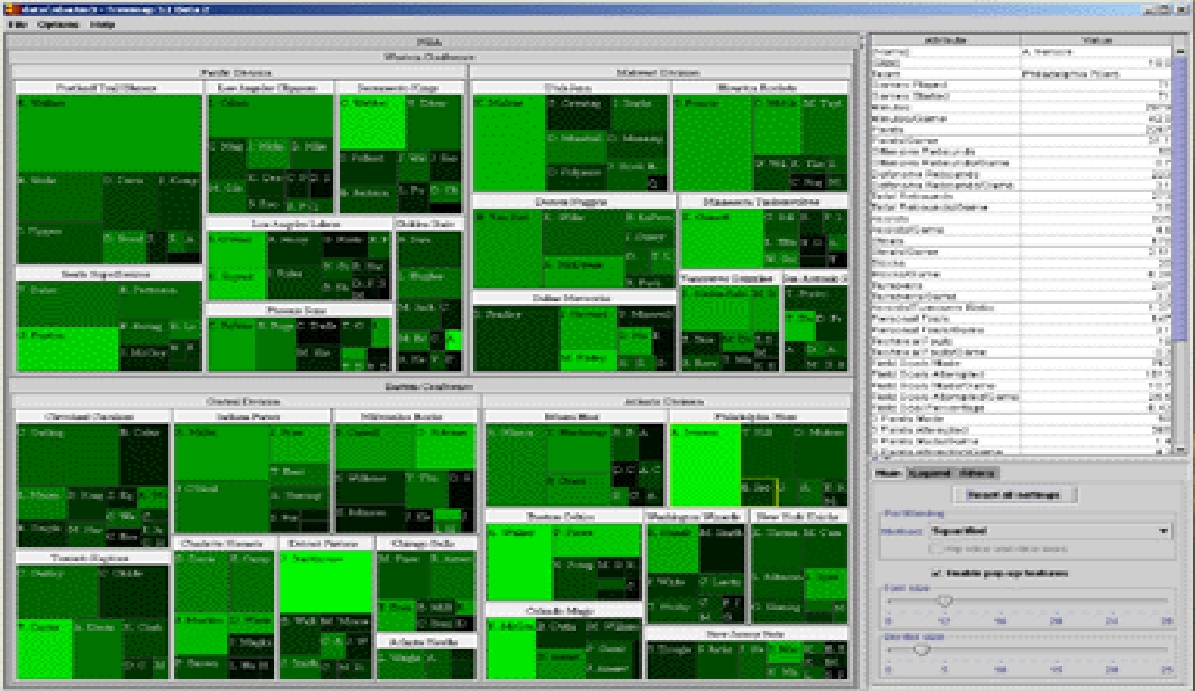Click the Houston Rockets team header
Image resolution: width=1195 pixels, height=691 pixels.
(x=760, y=88)
